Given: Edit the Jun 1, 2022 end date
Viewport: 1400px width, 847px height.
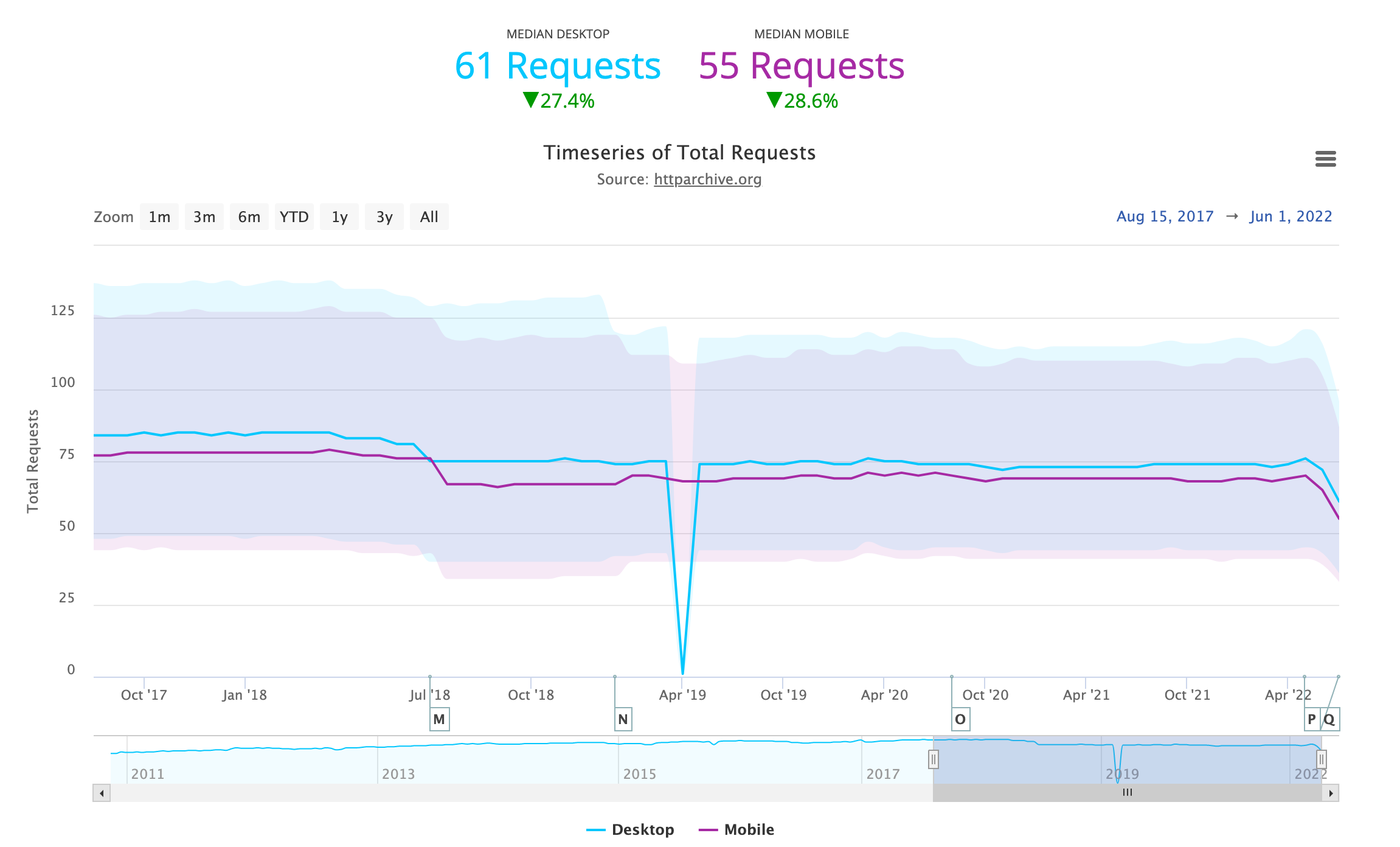Looking at the screenshot, I should (x=1291, y=217).
